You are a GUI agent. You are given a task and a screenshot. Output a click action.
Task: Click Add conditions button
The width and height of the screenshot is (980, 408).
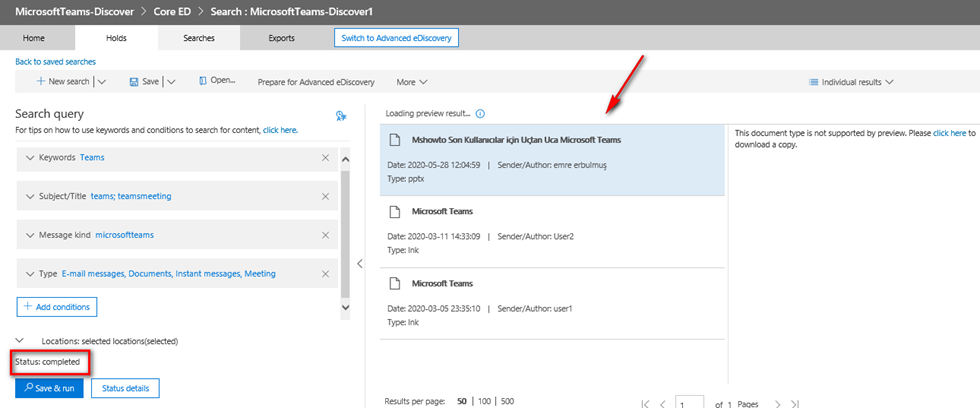(56, 307)
